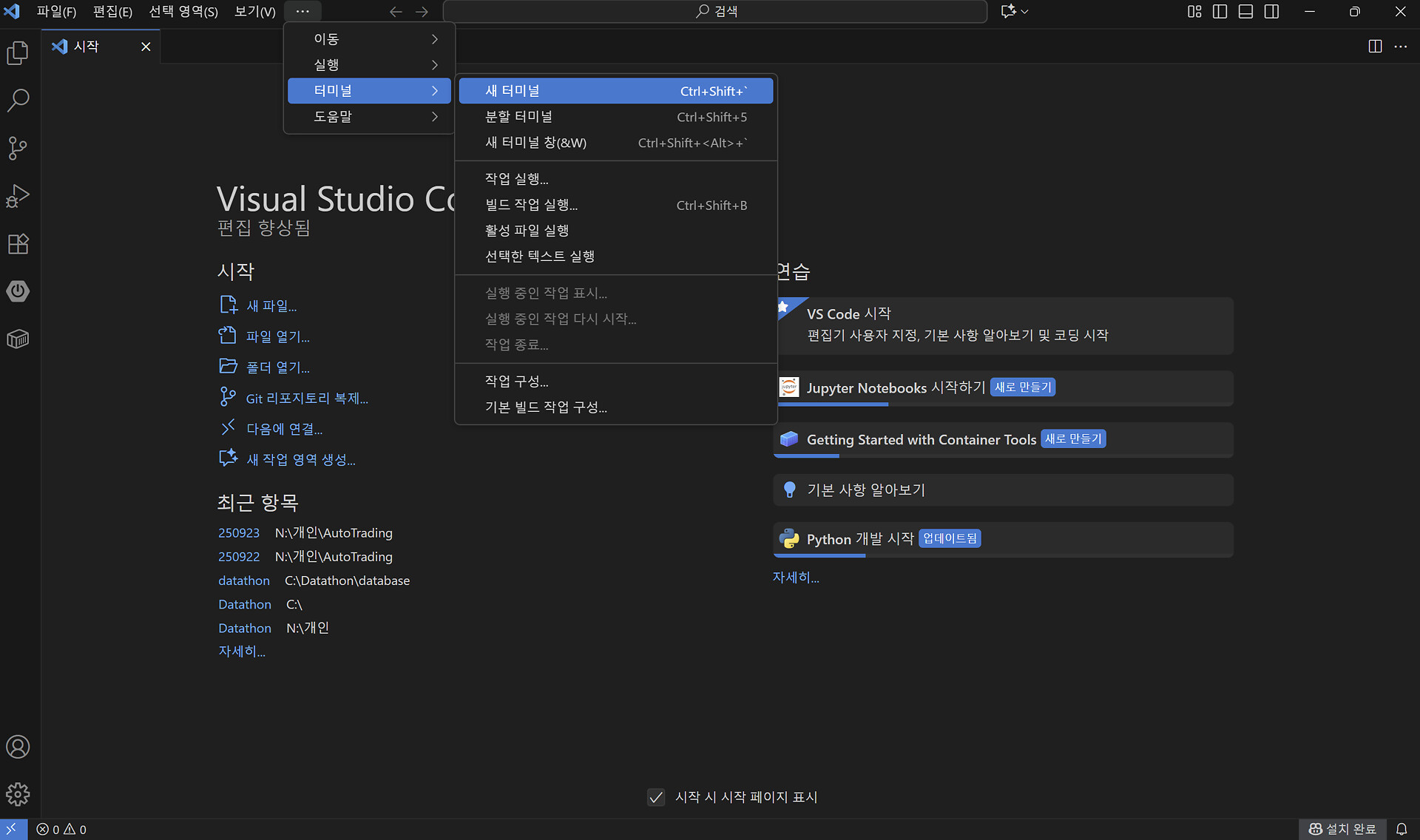1420x840 pixels.
Task: Open the Copilot chat dropdown arrow
Action: pos(1025,11)
